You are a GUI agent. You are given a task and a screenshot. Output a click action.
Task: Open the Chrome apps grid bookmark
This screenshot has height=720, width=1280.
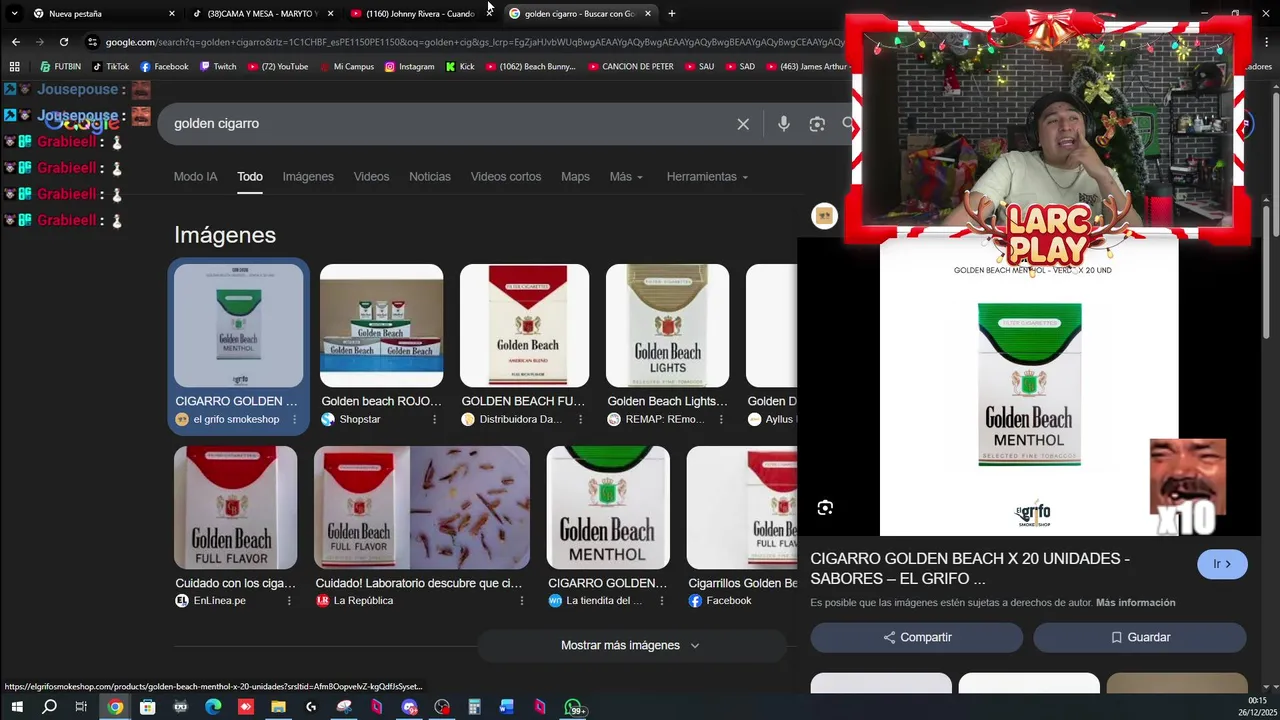(x=14, y=67)
